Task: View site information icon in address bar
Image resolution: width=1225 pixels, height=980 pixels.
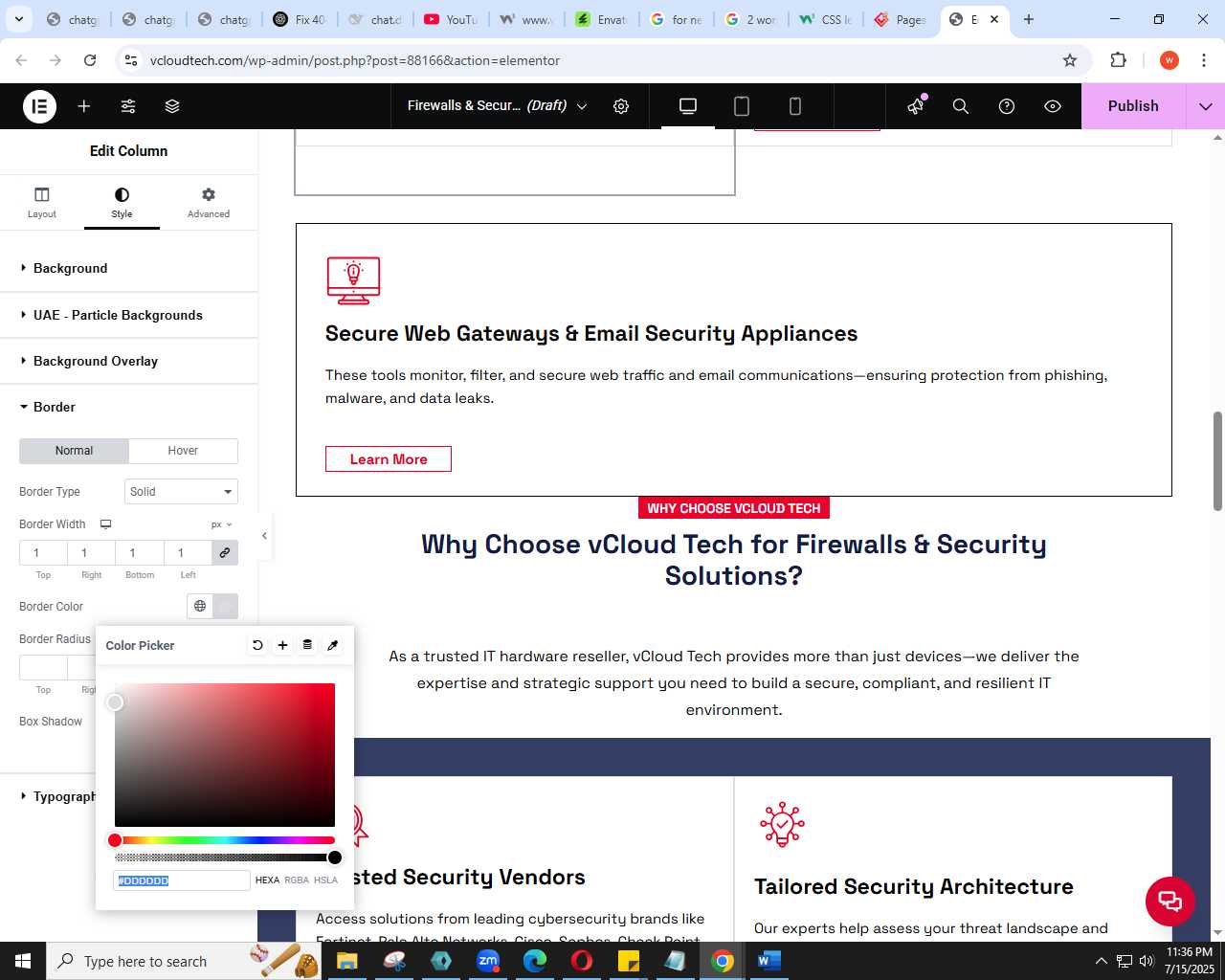Action: [x=131, y=60]
